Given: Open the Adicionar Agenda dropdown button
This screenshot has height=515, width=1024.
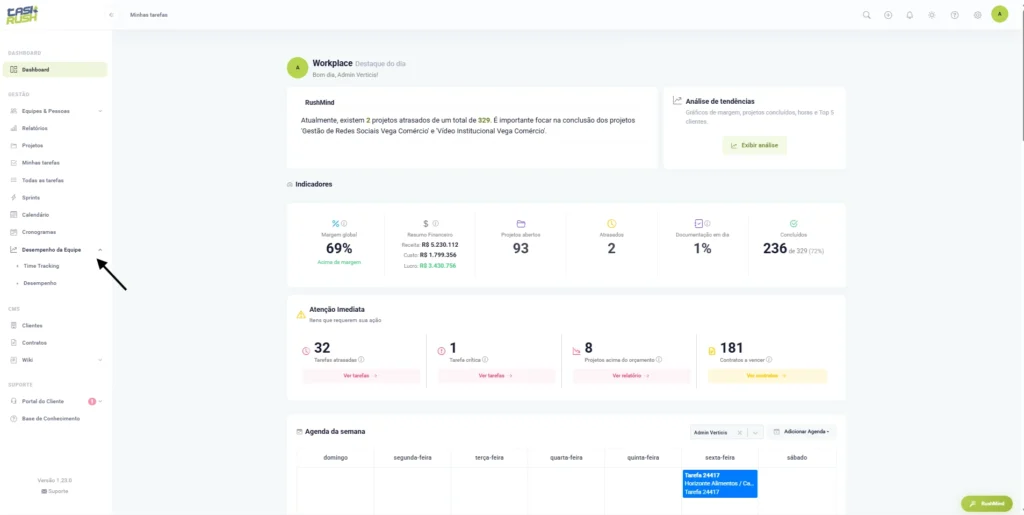Looking at the screenshot, I should (801, 432).
